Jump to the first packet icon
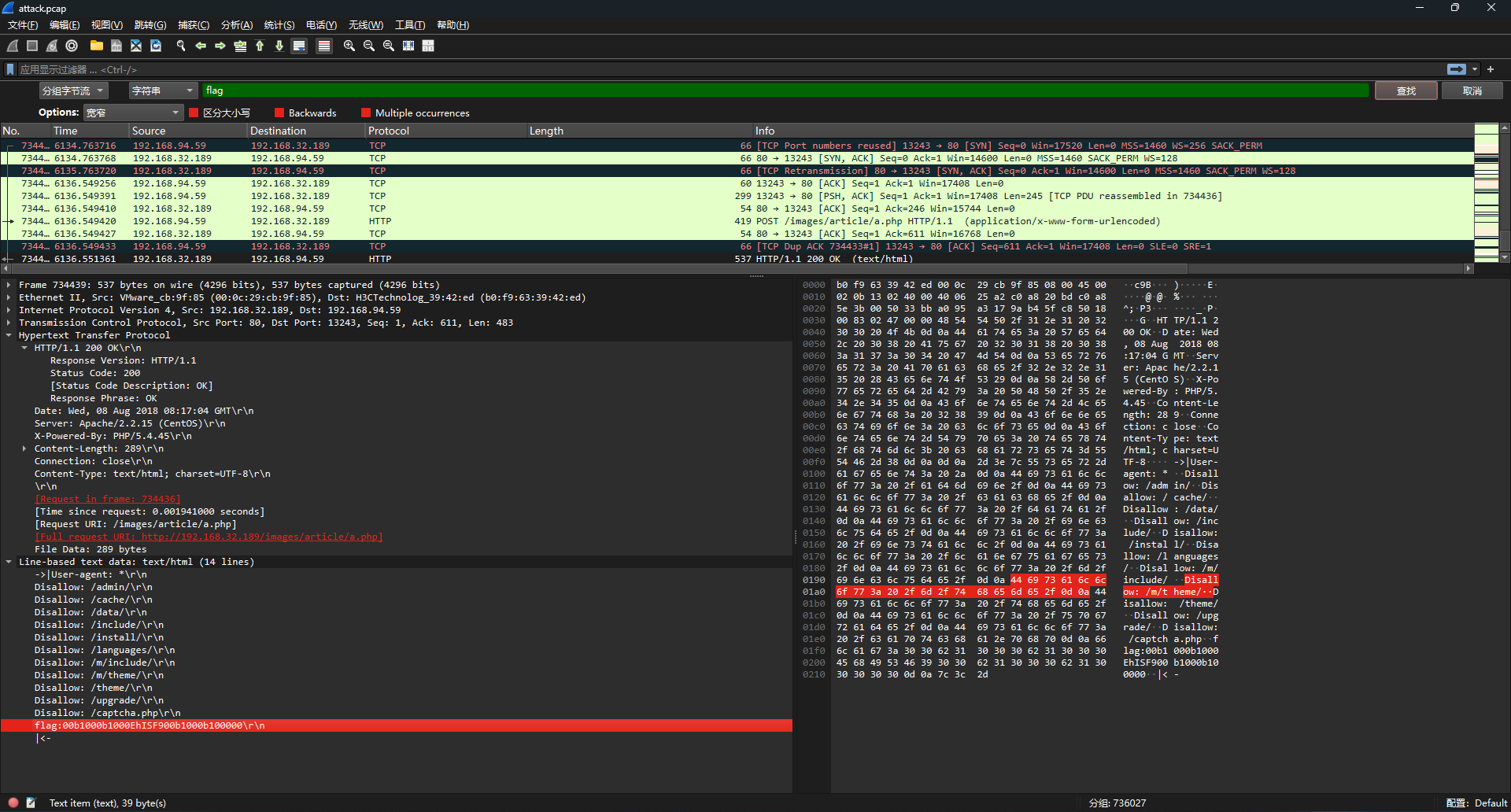The width and height of the screenshot is (1511, 812). 260,46
